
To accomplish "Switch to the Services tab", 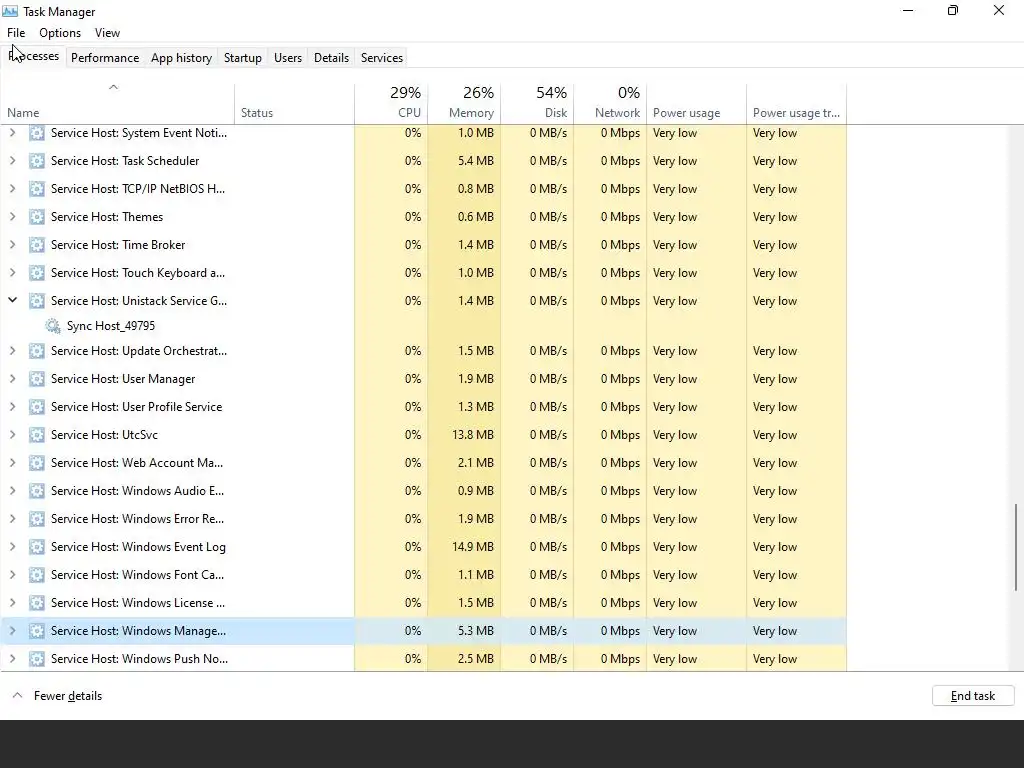I will 382,57.
